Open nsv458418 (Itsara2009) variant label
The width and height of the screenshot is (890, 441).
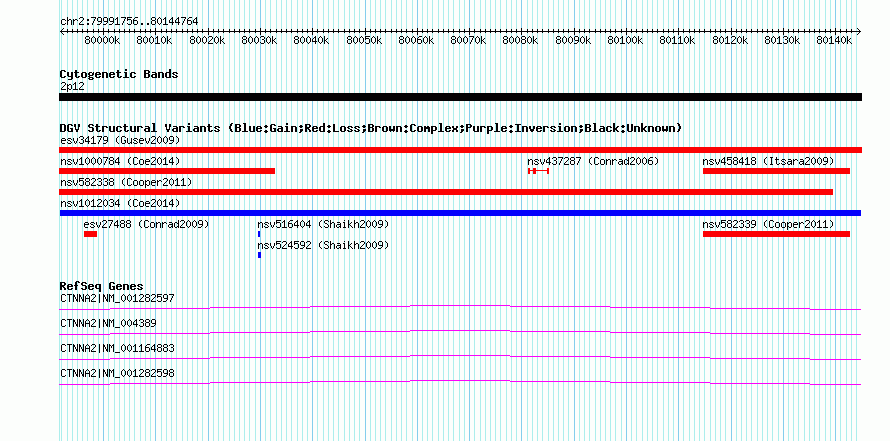769,161
